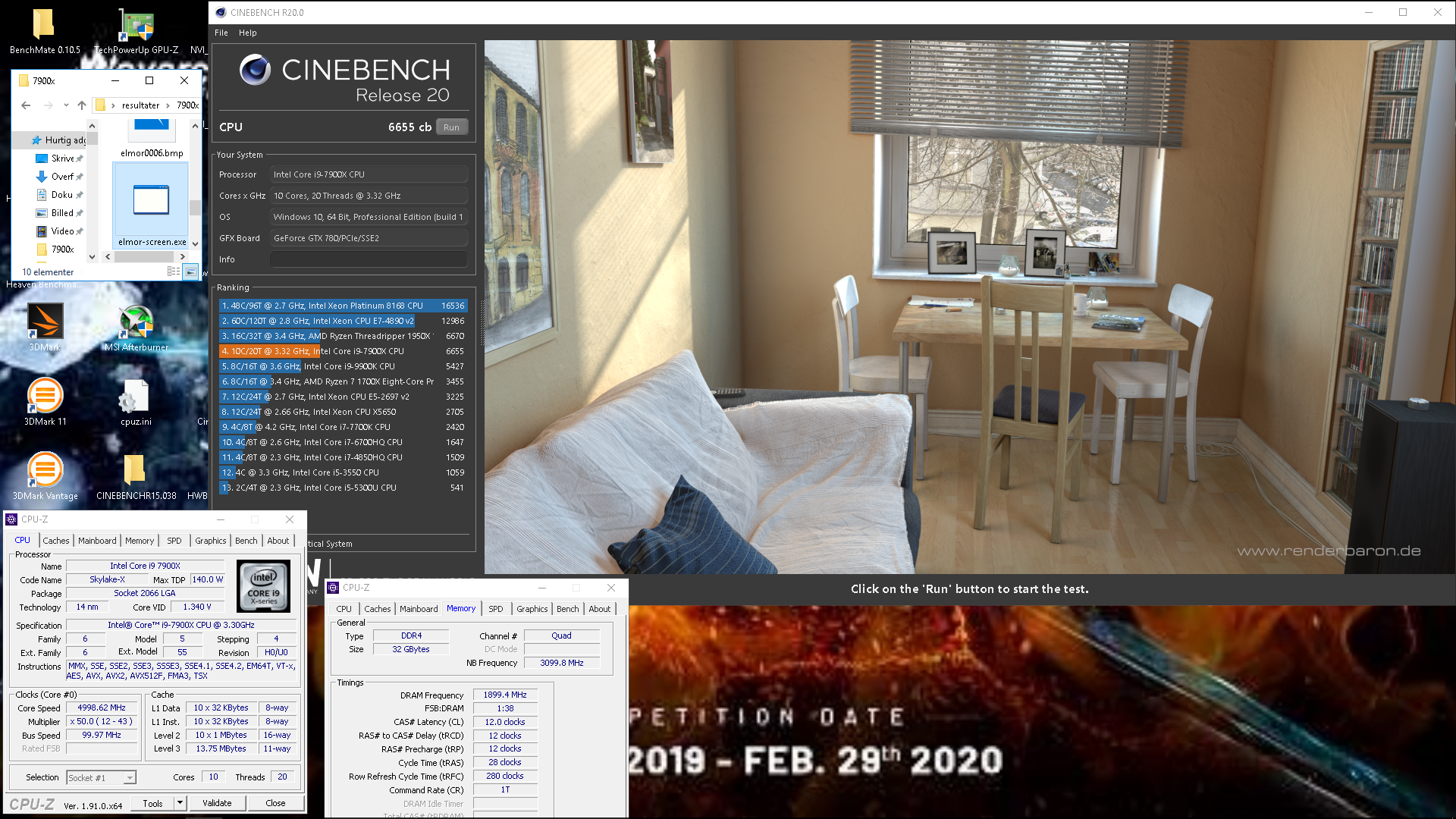Viewport: 1456px width, 819px height.
Task: Click the Tools button in CPU-Z
Action: pos(152,803)
